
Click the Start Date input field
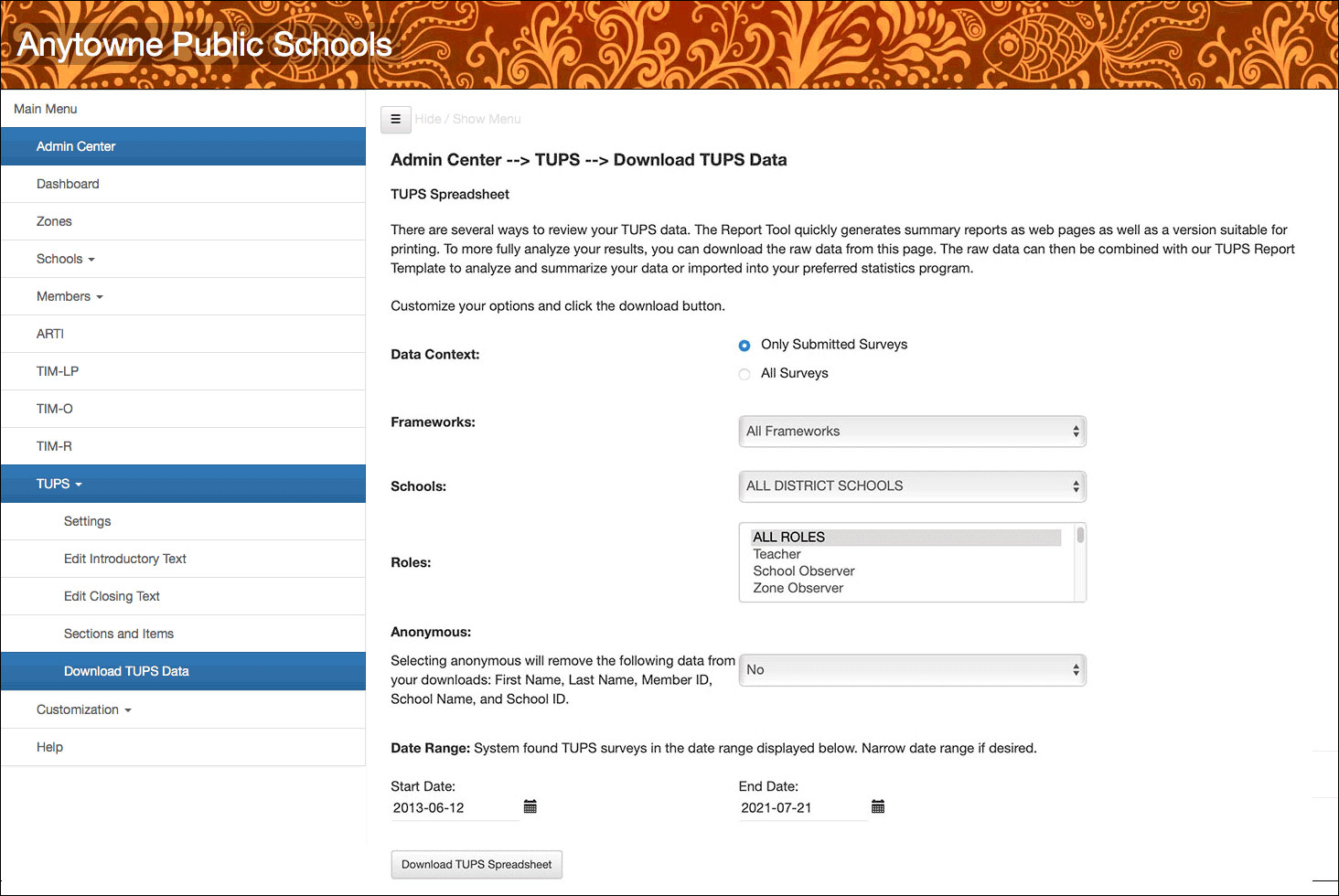[x=455, y=808]
